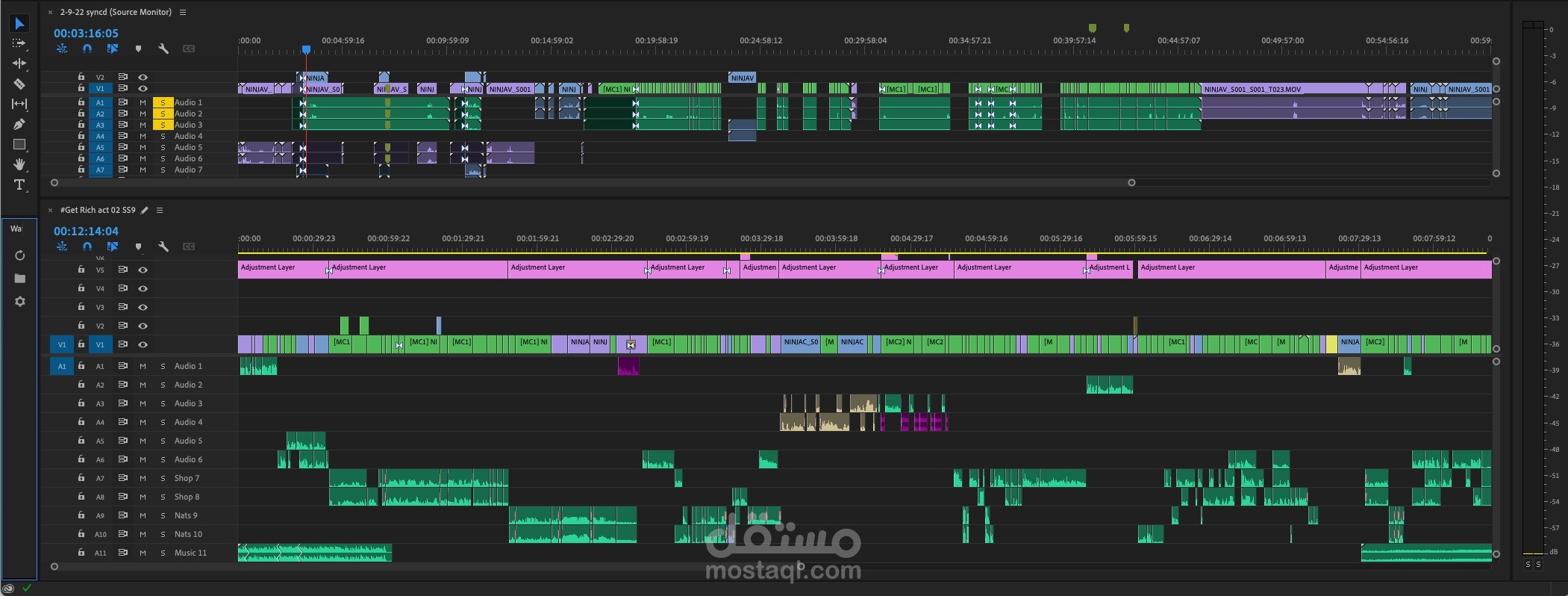The width and height of the screenshot is (1568, 596).
Task: Select the Razor tool
Action: (19, 84)
